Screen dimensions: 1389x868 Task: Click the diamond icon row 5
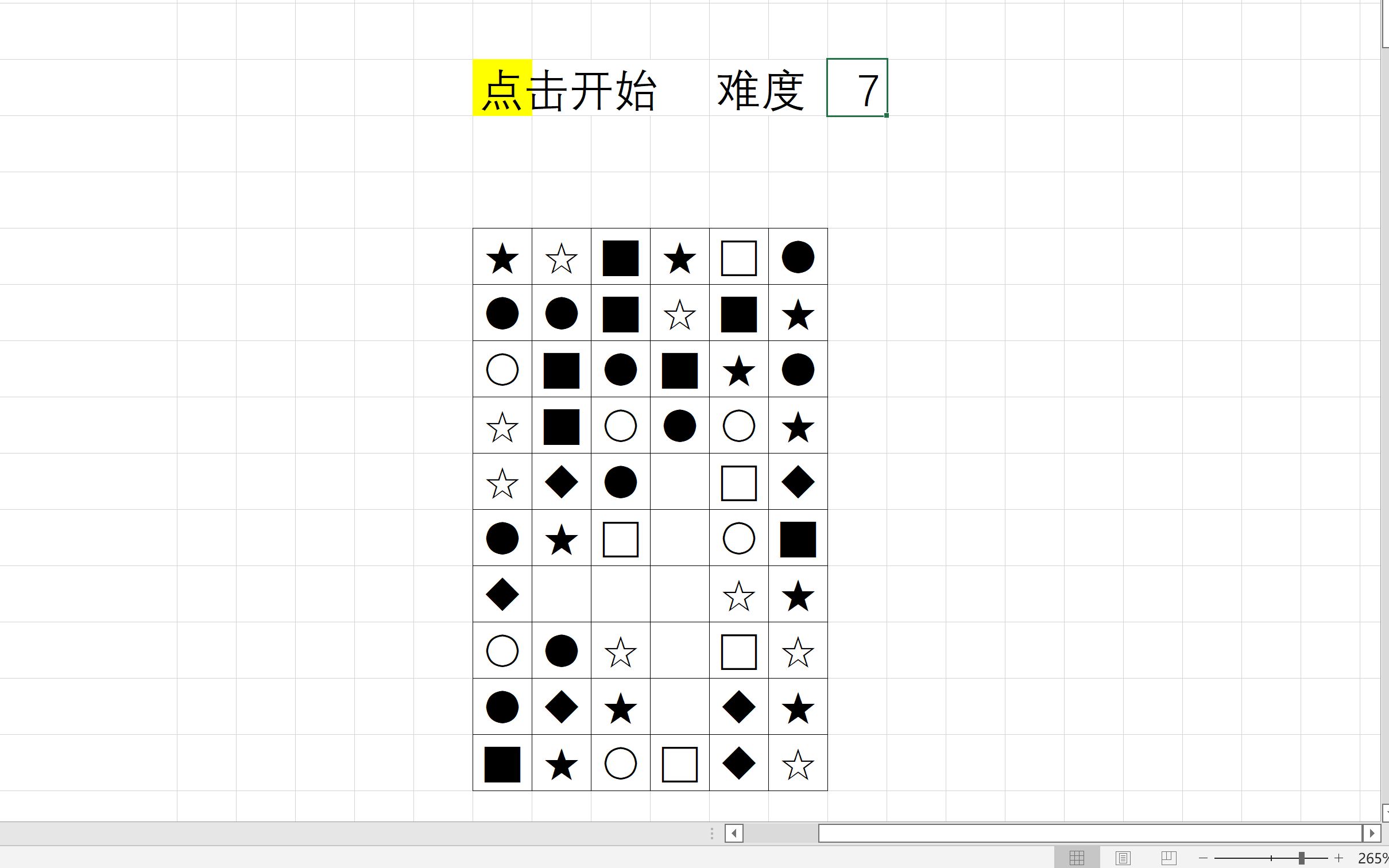pyautogui.click(x=561, y=483)
